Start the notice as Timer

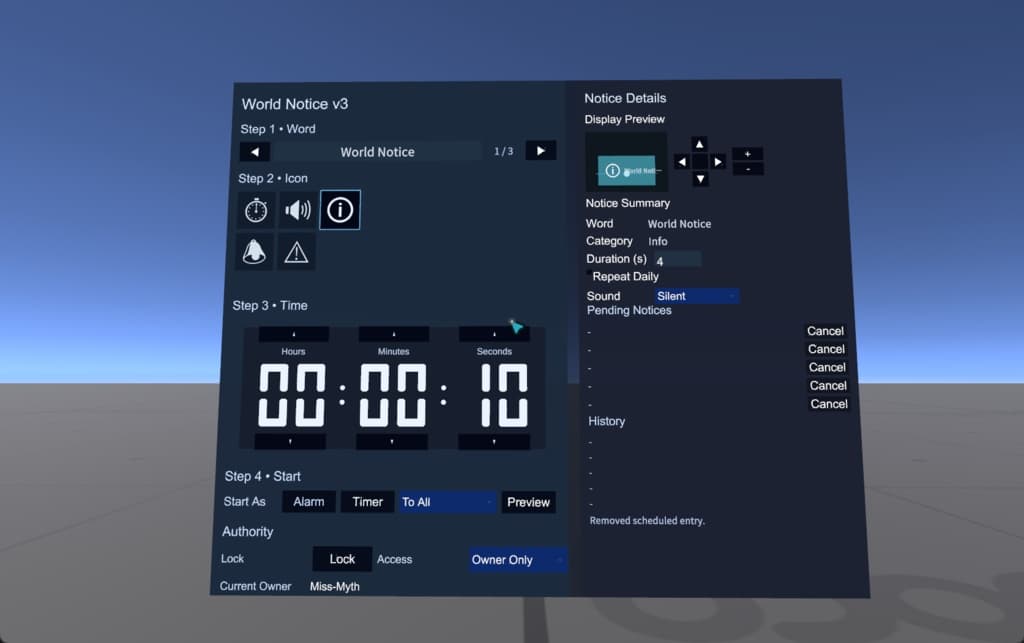pyautogui.click(x=367, y=502)
